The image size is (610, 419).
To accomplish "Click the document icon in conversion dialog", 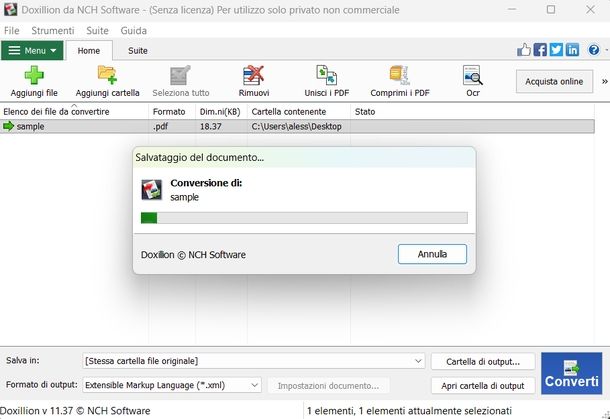I will tap(151, 190).
